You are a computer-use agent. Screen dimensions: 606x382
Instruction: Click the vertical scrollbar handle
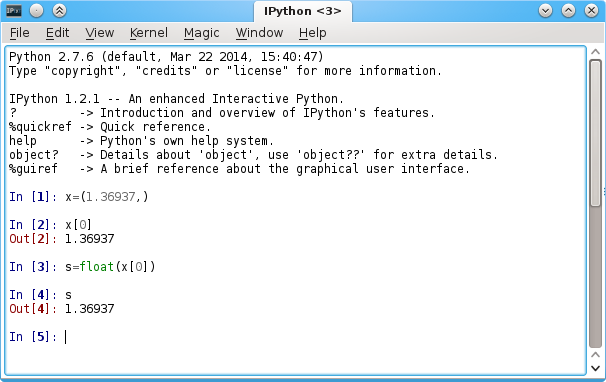pos(596,133)
